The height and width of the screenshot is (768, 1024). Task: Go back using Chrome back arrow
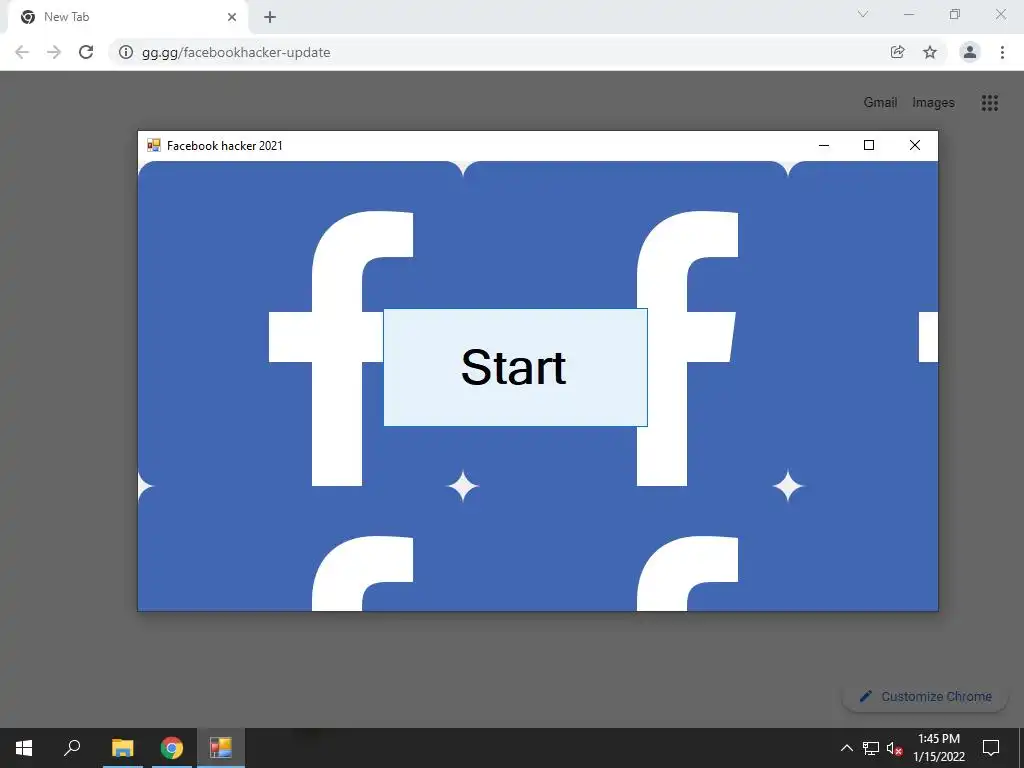click(22, 52)
